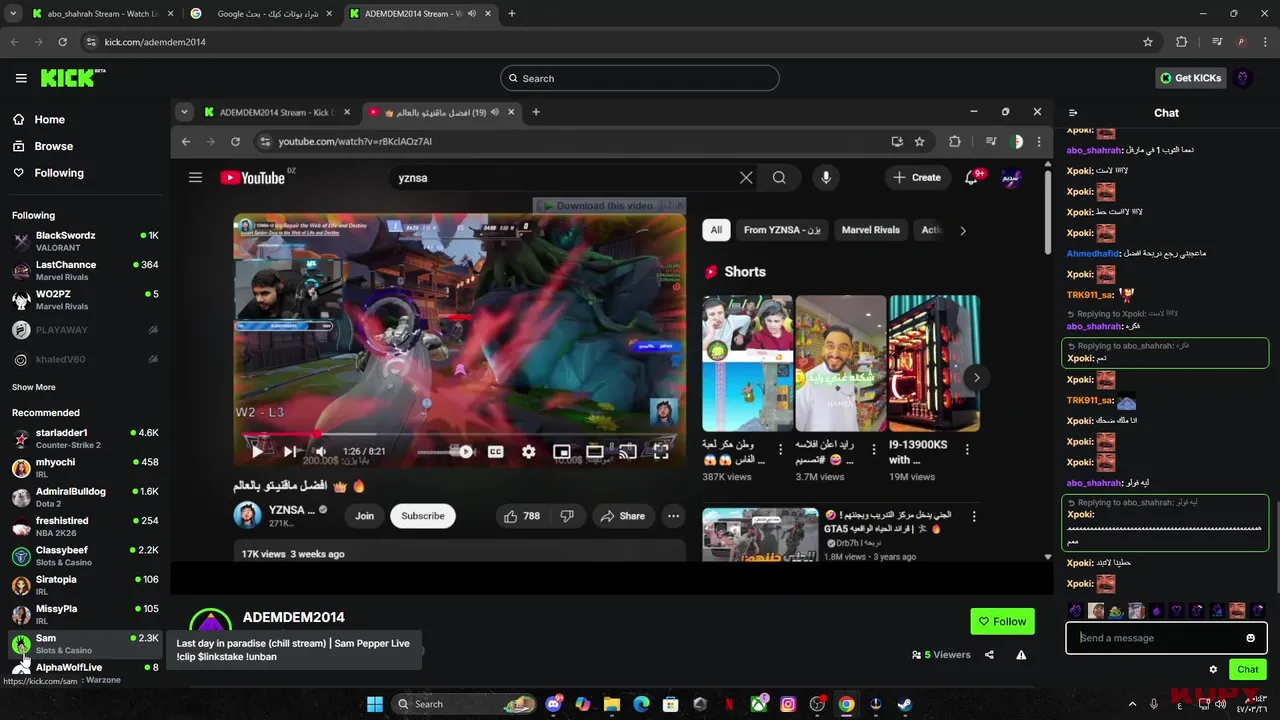This screenshot has height=720, width=1280.
Task: Submit YouTube search with magnifier
Action: tap(779, 178)
